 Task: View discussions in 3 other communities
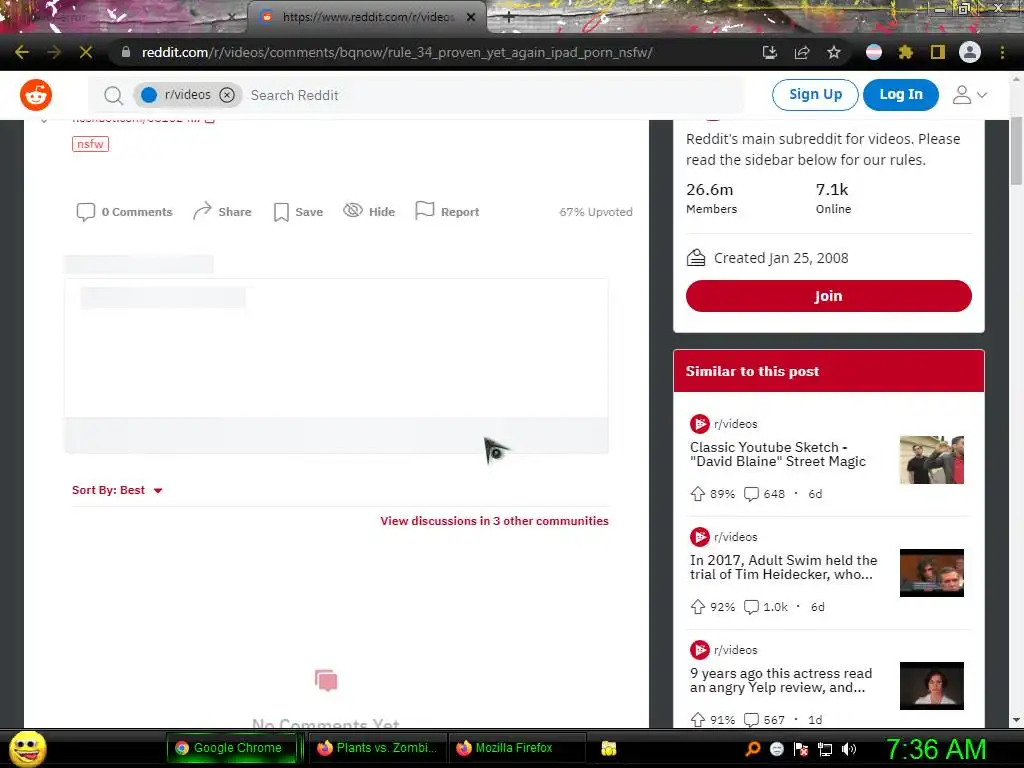pos(494,520)
